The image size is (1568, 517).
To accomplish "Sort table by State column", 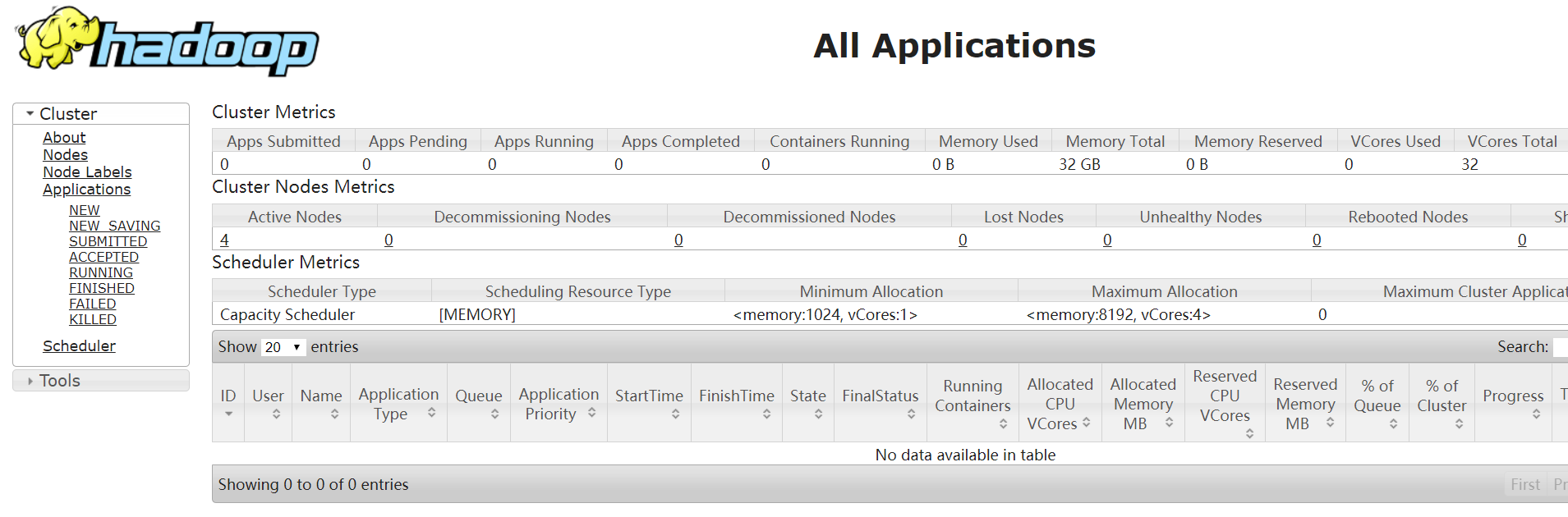I will tap(808, 403).
